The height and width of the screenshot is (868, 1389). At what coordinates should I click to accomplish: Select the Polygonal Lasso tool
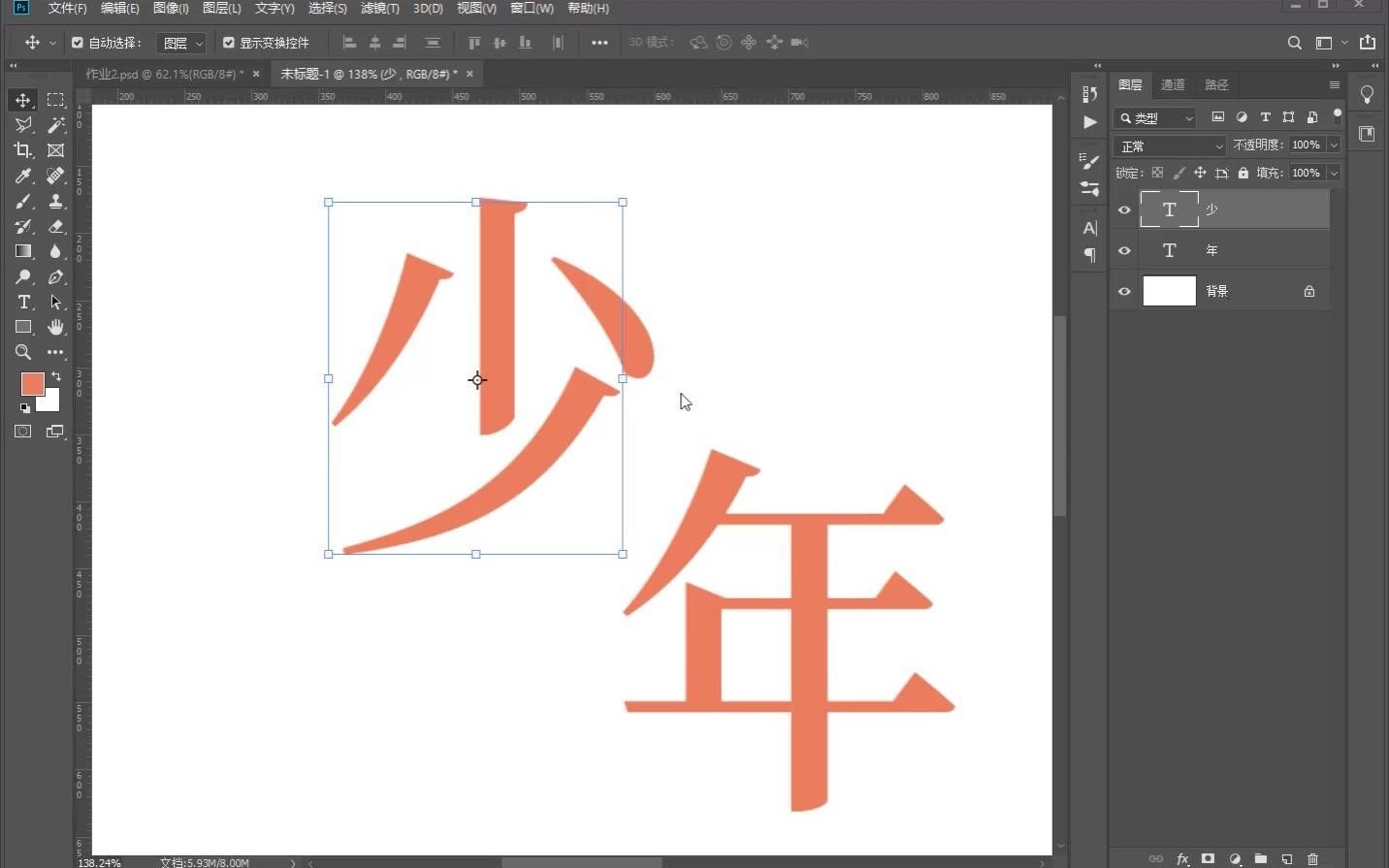23,125
